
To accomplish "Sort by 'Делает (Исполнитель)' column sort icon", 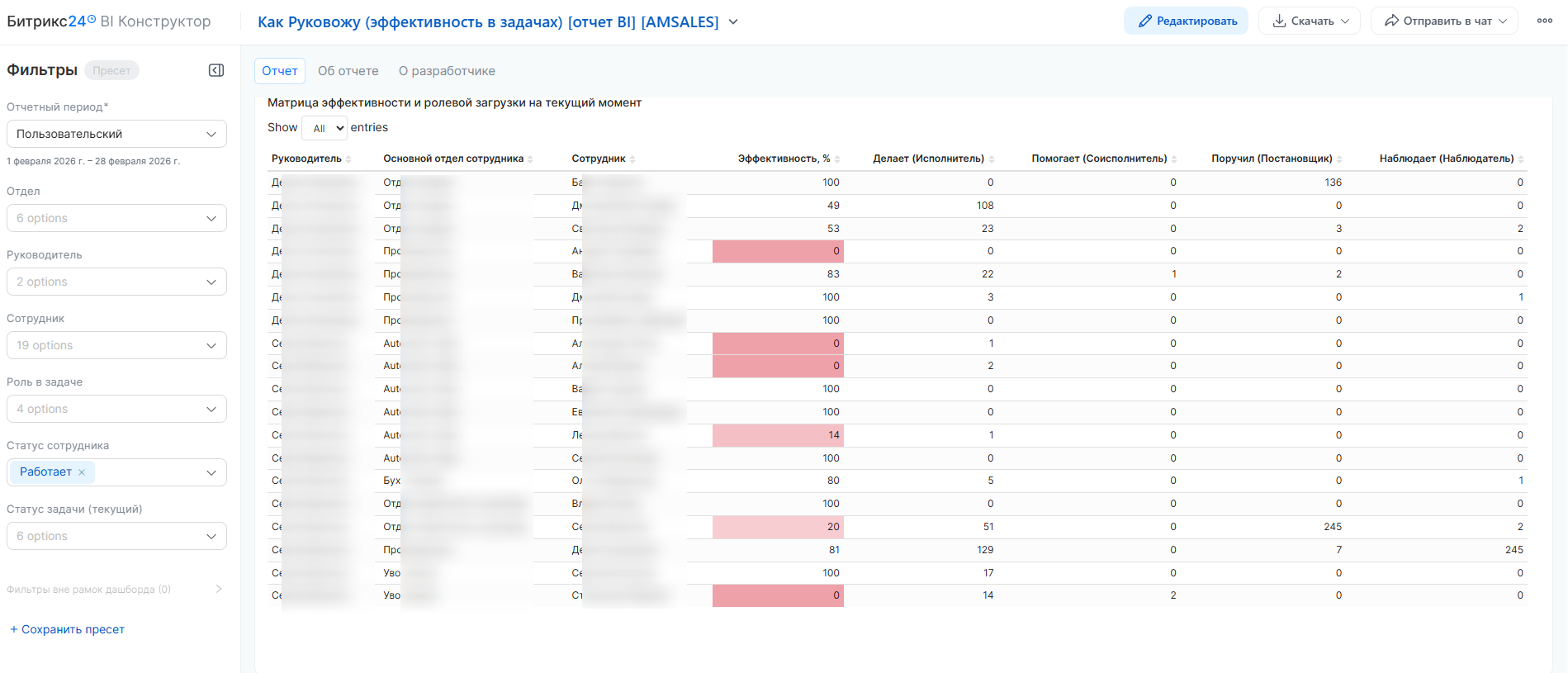I will [x=992, y=159].
